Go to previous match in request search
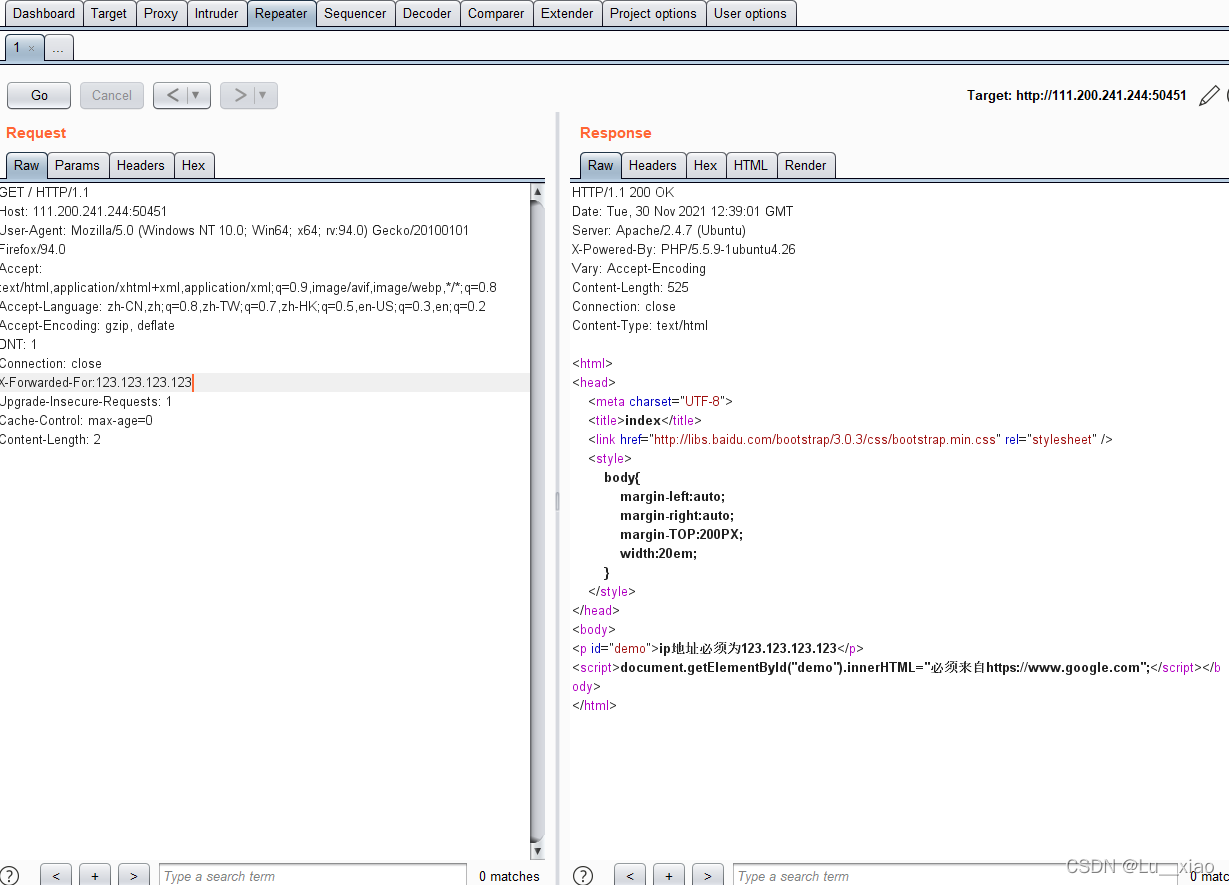The height and width of the screenshot is (885, 1229). 55,876
